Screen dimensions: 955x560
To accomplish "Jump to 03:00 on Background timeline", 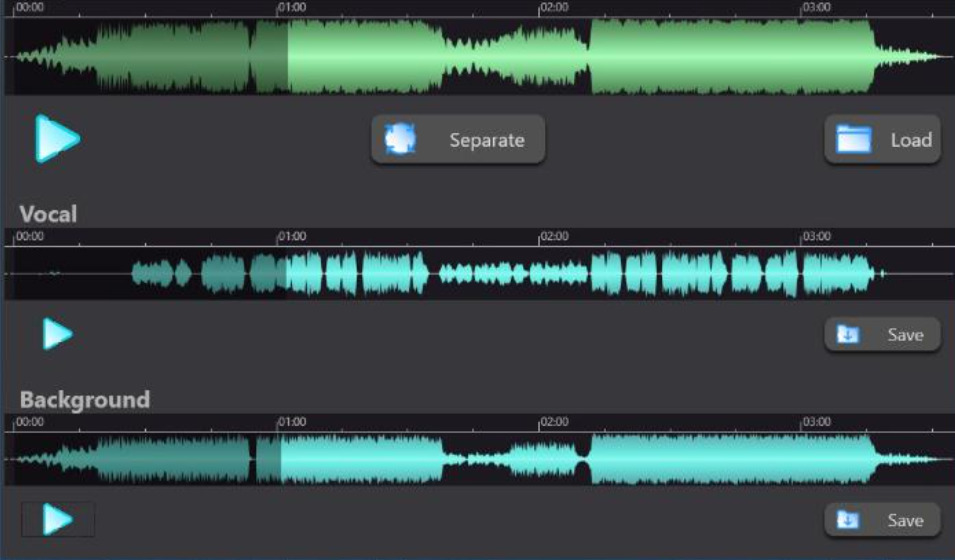I will pyautogui.click(x=816, y=422).
